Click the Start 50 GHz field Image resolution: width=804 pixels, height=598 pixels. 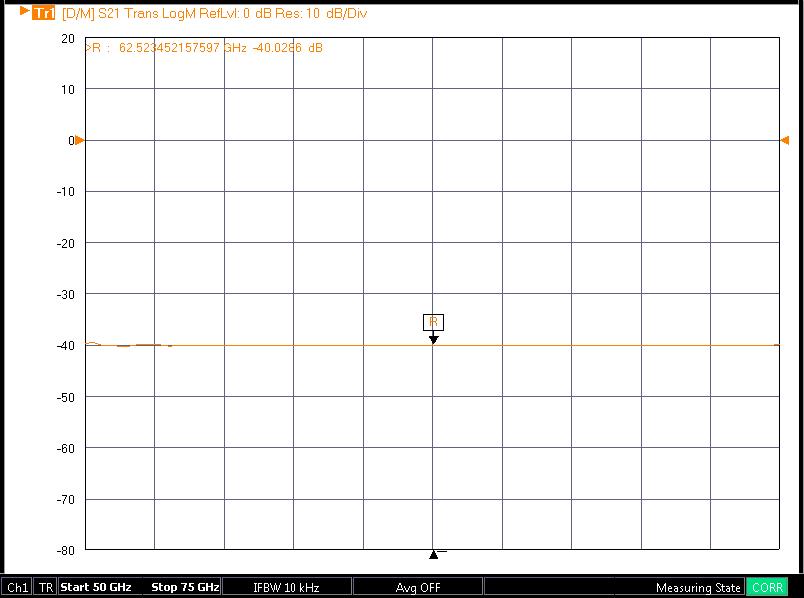pos(96,587)
